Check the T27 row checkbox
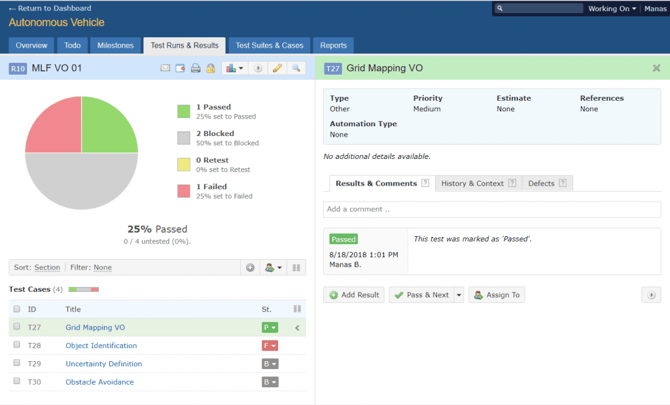 17,327
